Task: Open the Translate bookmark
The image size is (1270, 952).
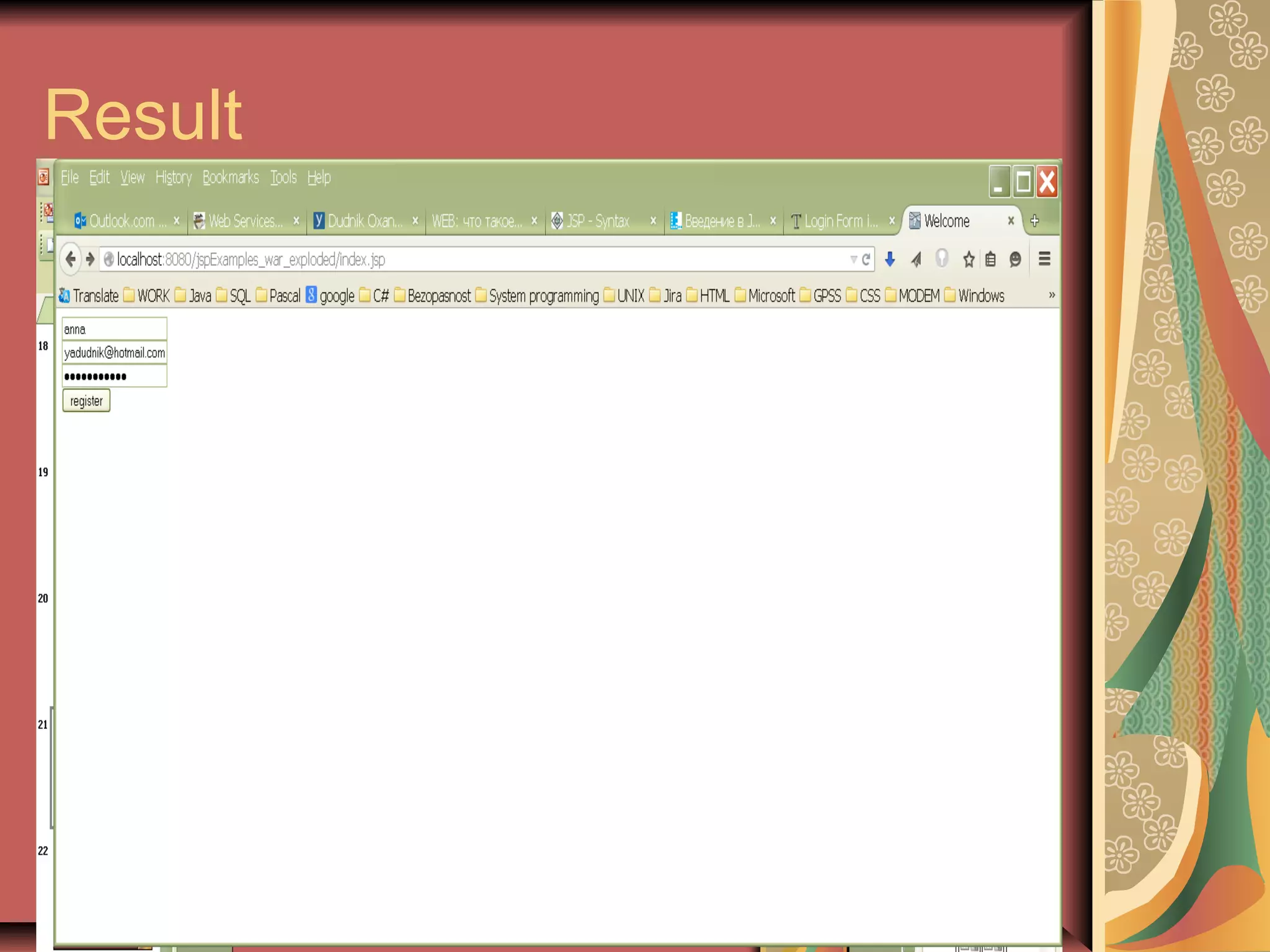Action: 89,296
